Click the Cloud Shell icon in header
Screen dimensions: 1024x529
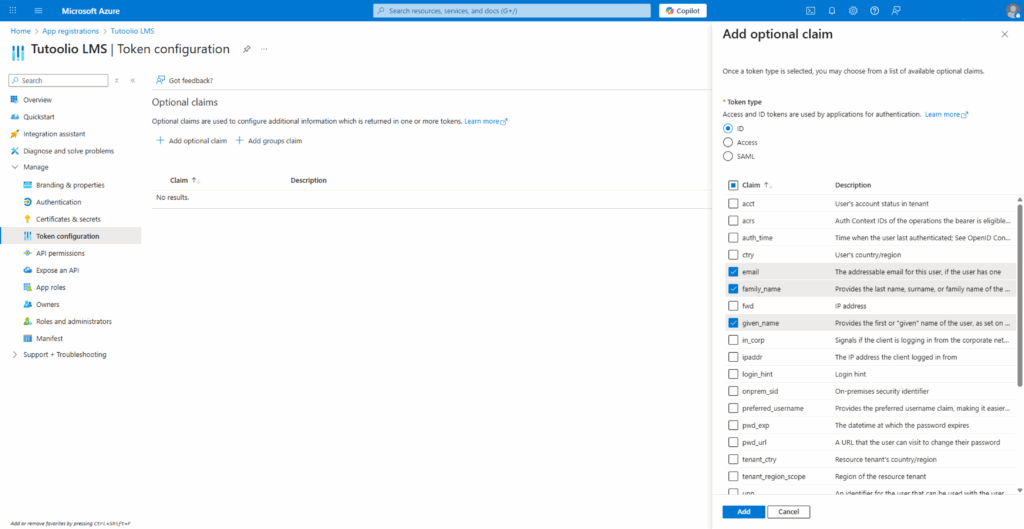[810, 10]
